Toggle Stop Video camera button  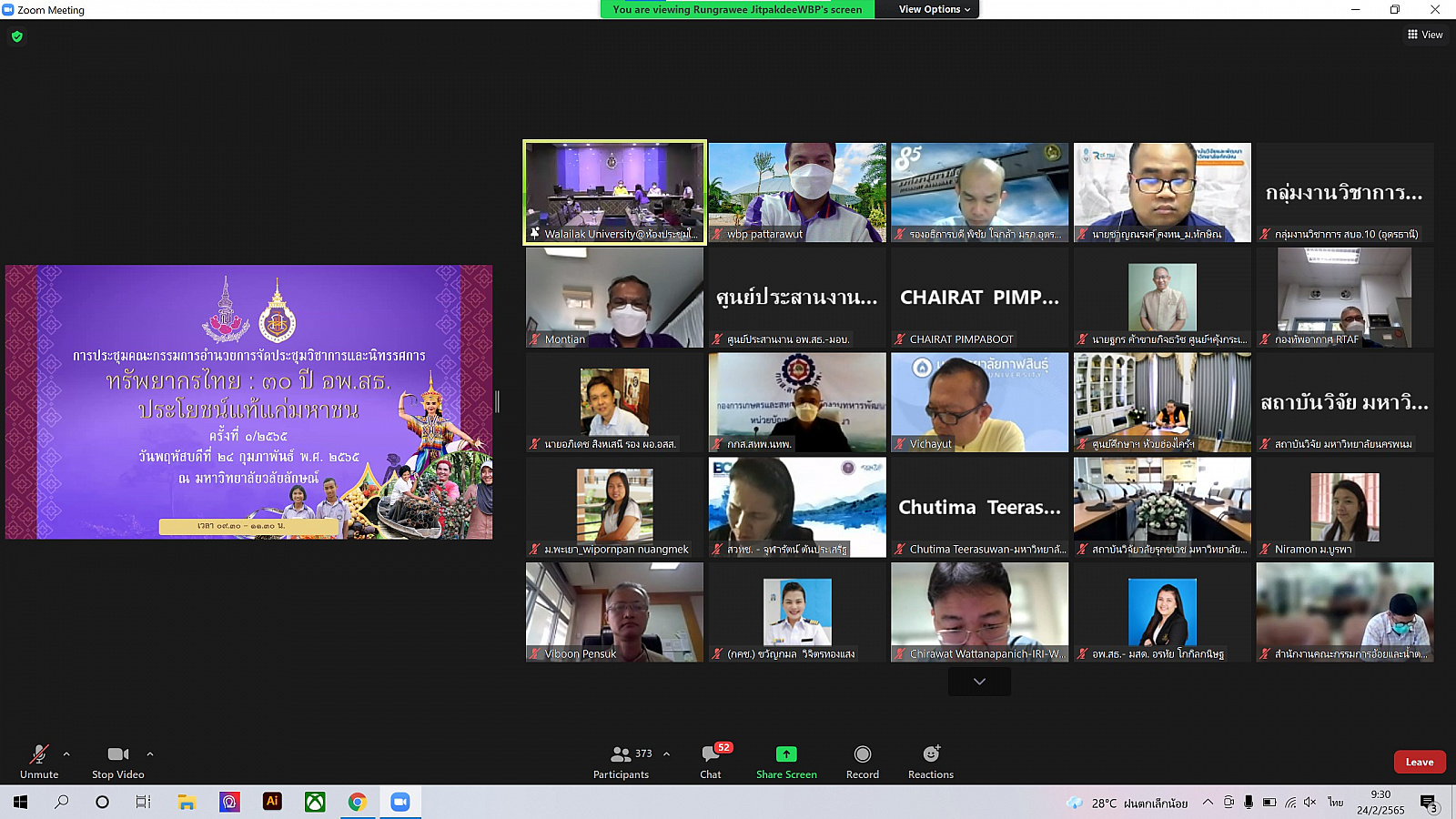[x=117, y=754]
